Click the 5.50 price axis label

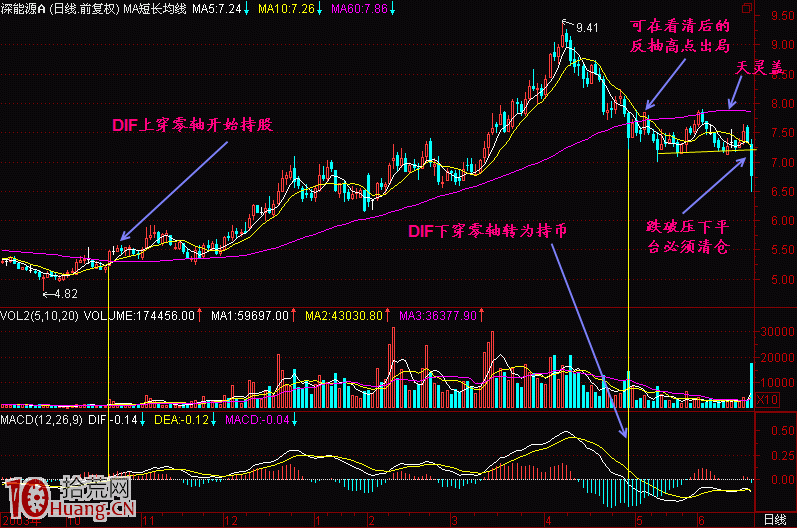point(783,250)
